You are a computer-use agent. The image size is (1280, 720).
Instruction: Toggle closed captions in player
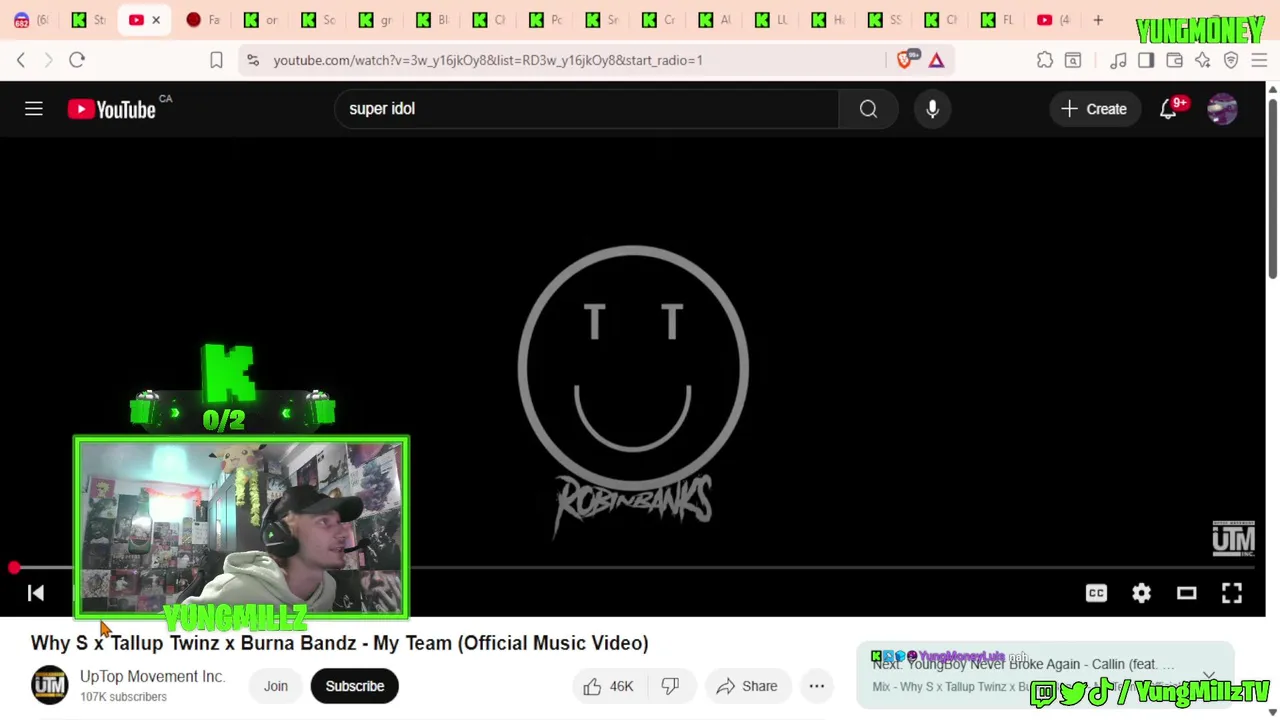pos(1096,593)
